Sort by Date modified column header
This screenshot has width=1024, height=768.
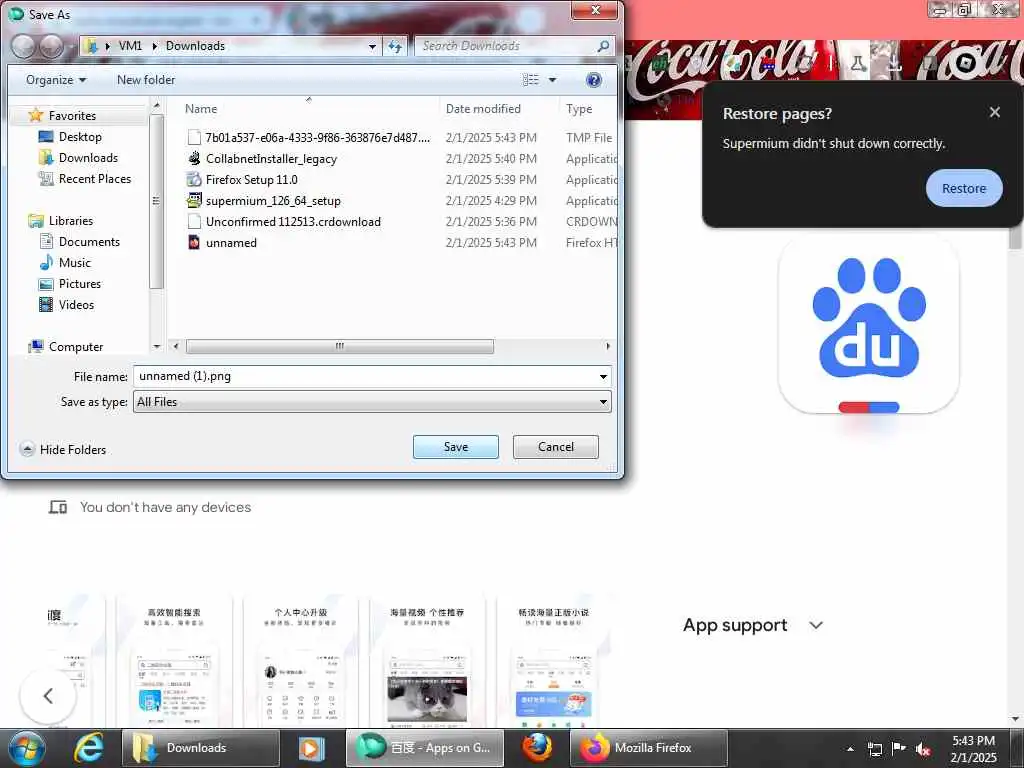[x=483, y=108]
